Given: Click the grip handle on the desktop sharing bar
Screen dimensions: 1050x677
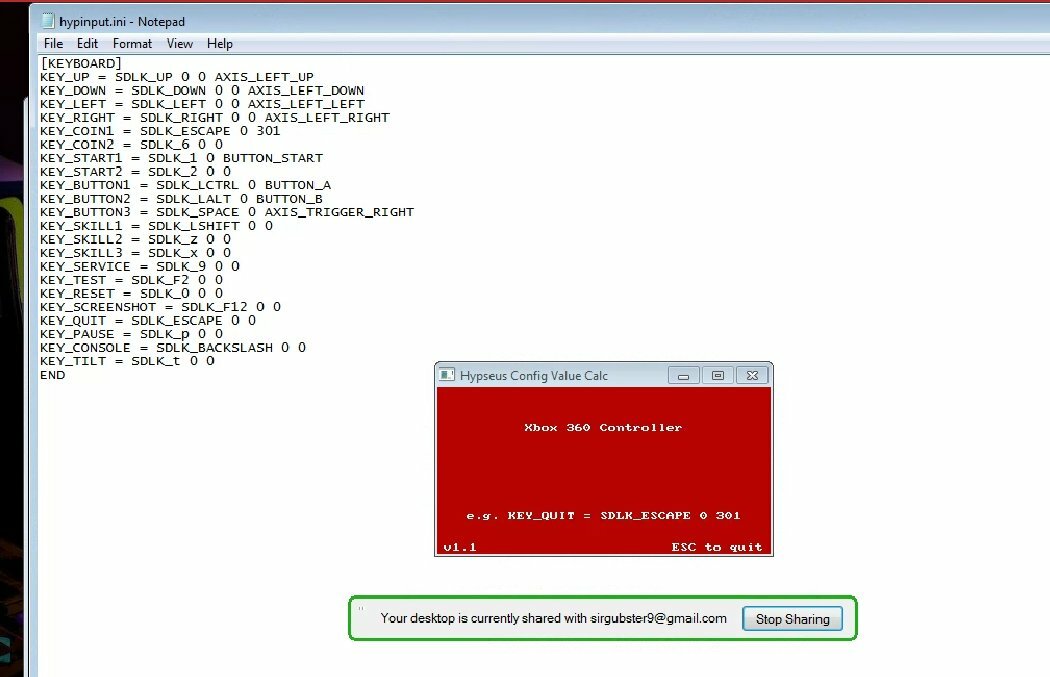Looking at the screenshot, I should click(x=361, y=608).
